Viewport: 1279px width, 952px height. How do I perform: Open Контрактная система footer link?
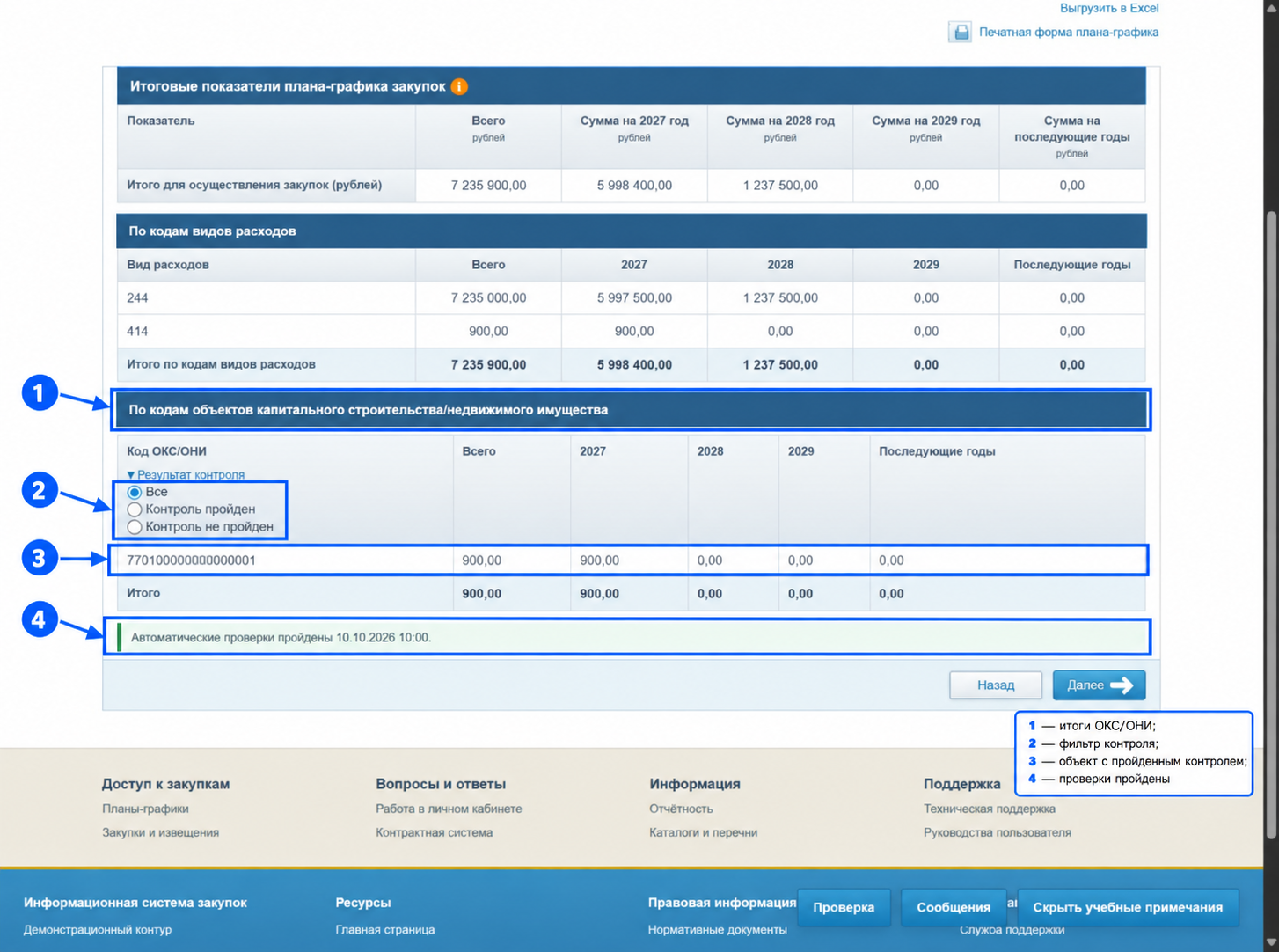click(434, 832)
